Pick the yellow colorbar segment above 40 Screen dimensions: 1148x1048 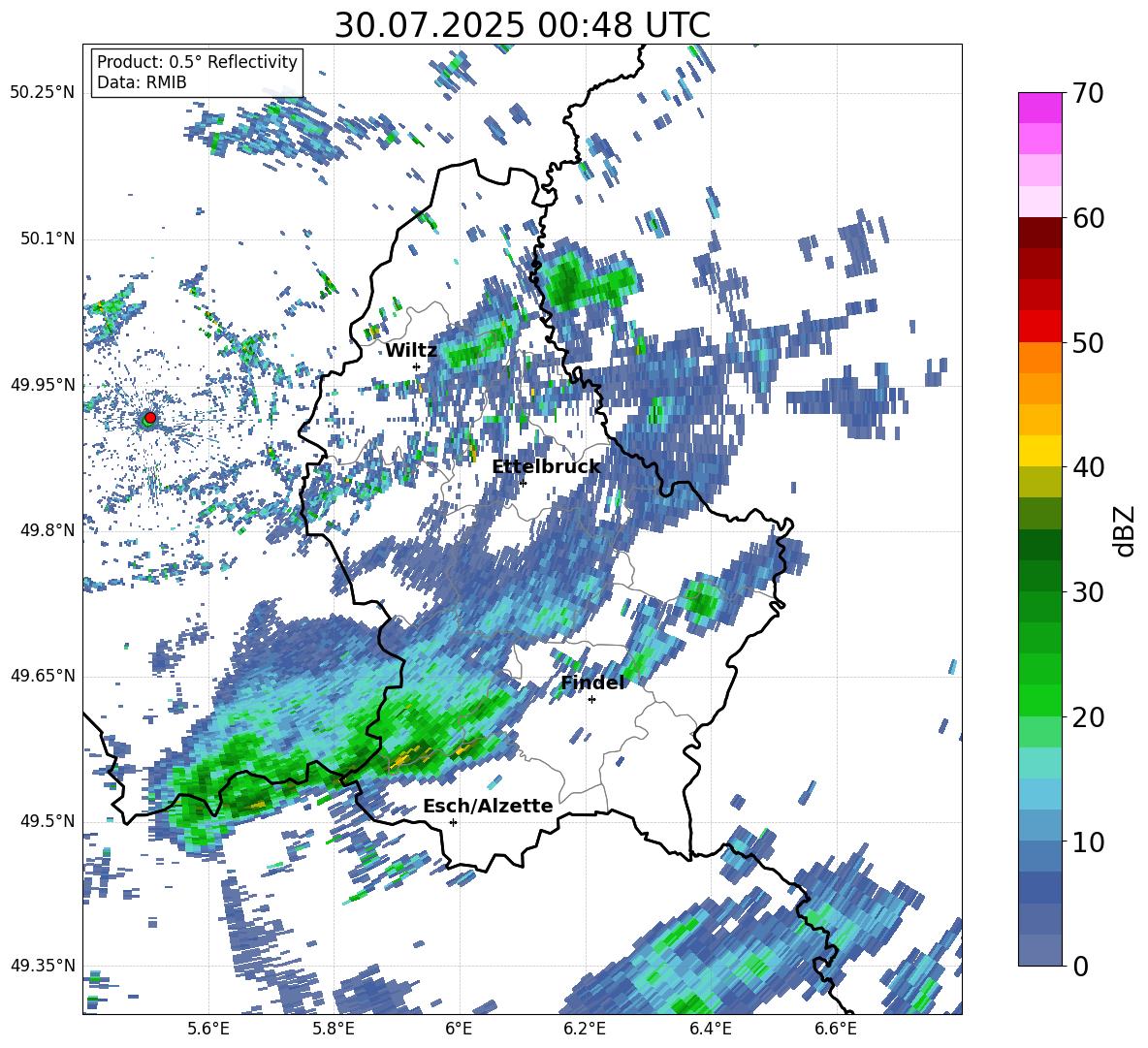tap(1039, 451)
